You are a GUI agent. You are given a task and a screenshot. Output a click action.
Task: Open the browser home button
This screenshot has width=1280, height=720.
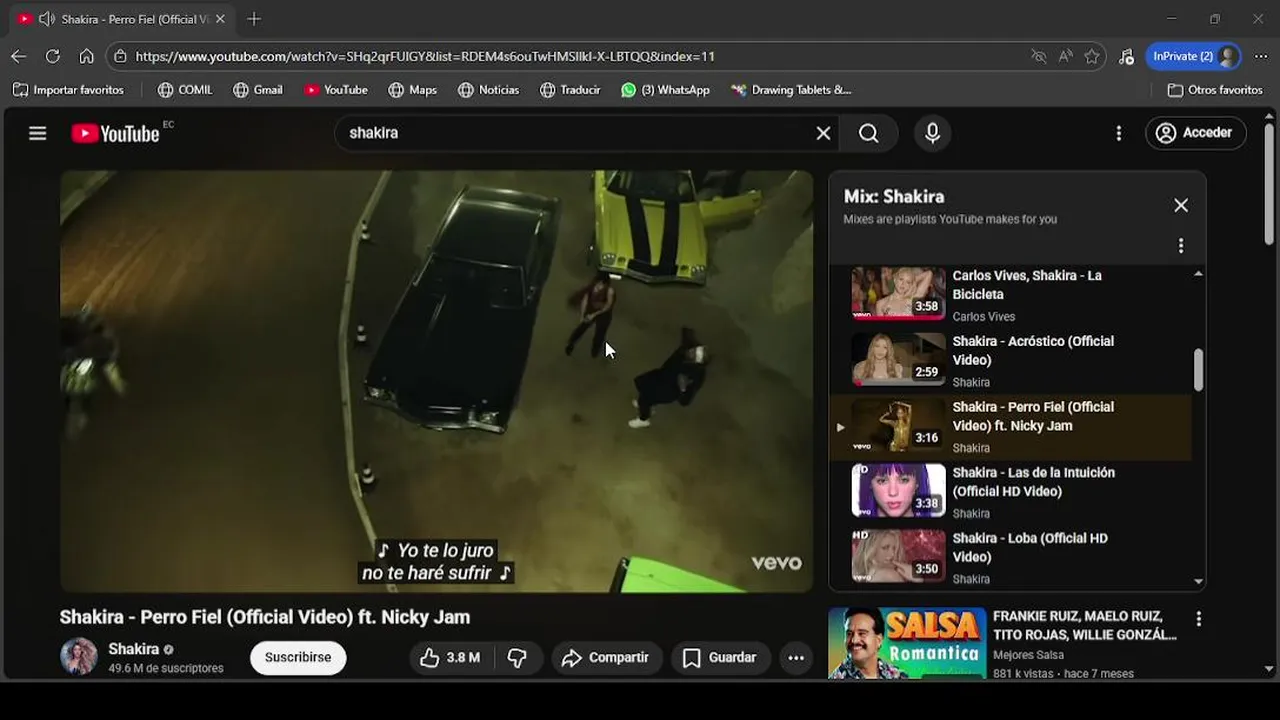[87, 57]
